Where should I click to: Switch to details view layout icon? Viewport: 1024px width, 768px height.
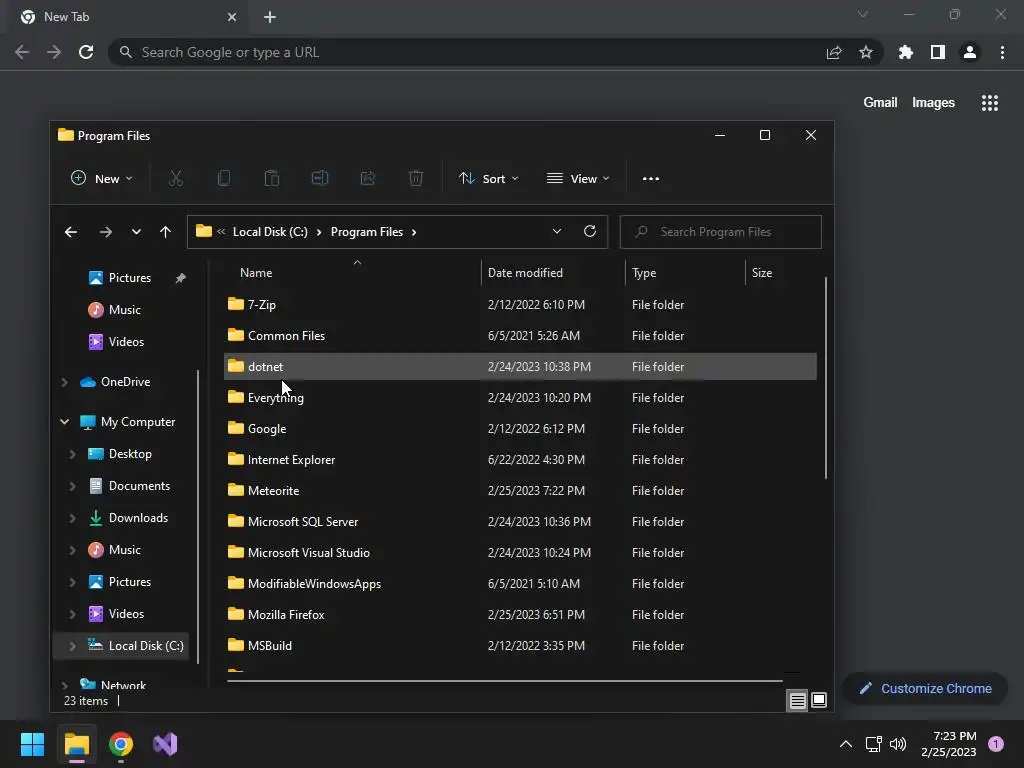tap(797, 701)
